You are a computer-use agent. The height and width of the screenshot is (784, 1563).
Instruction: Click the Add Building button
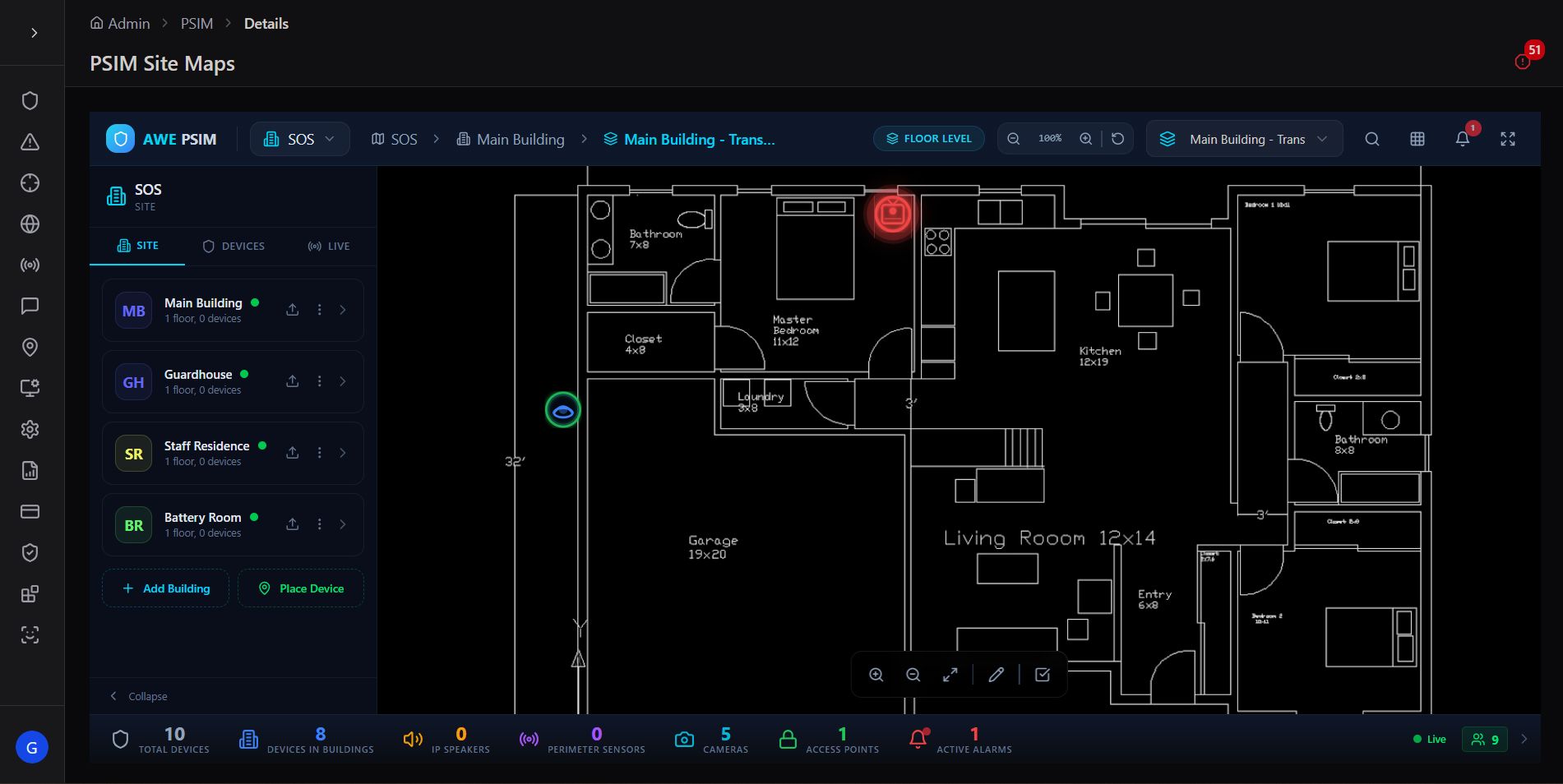165,588
